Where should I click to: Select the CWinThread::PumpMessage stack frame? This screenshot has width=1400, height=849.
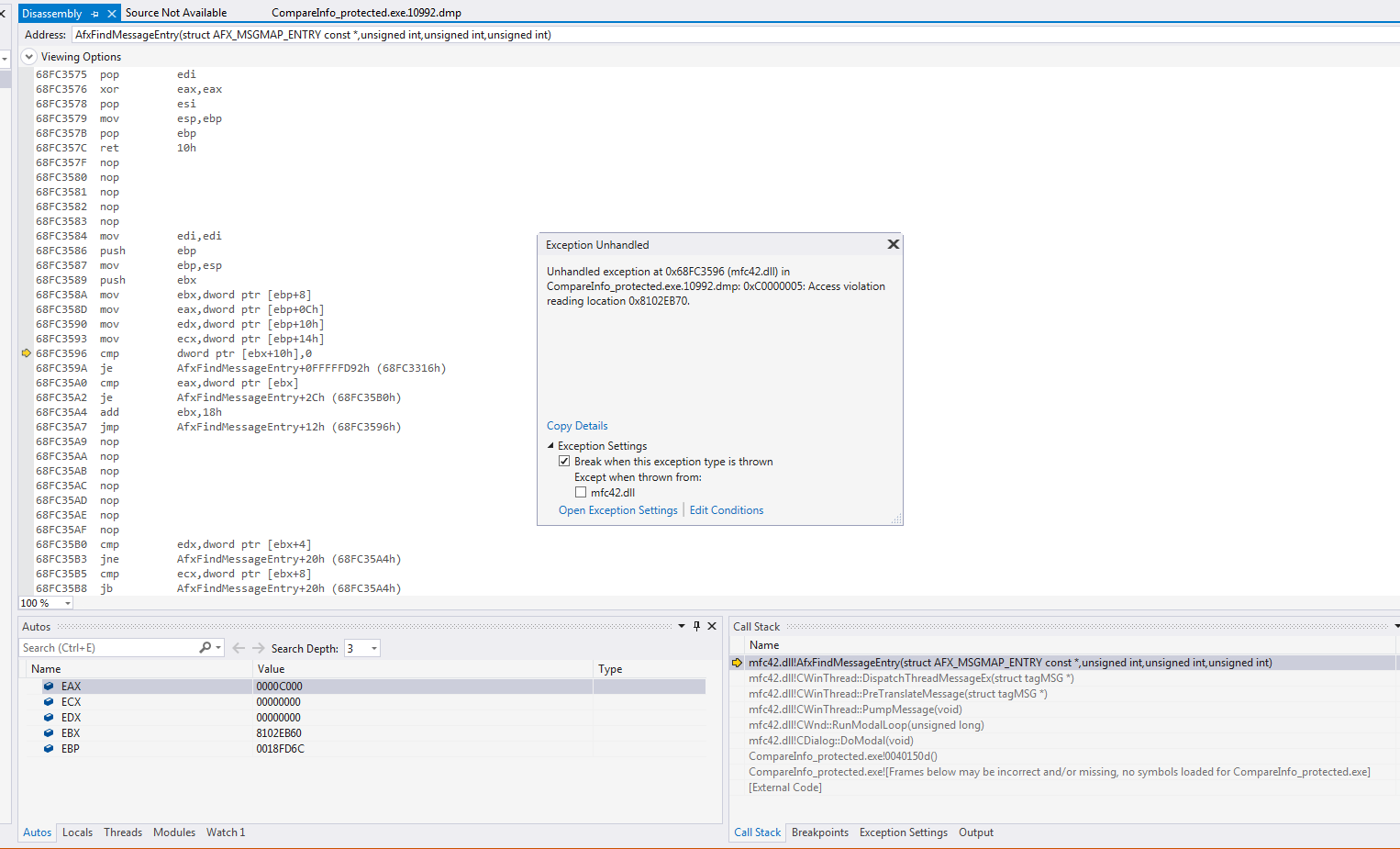coord(855,709)
